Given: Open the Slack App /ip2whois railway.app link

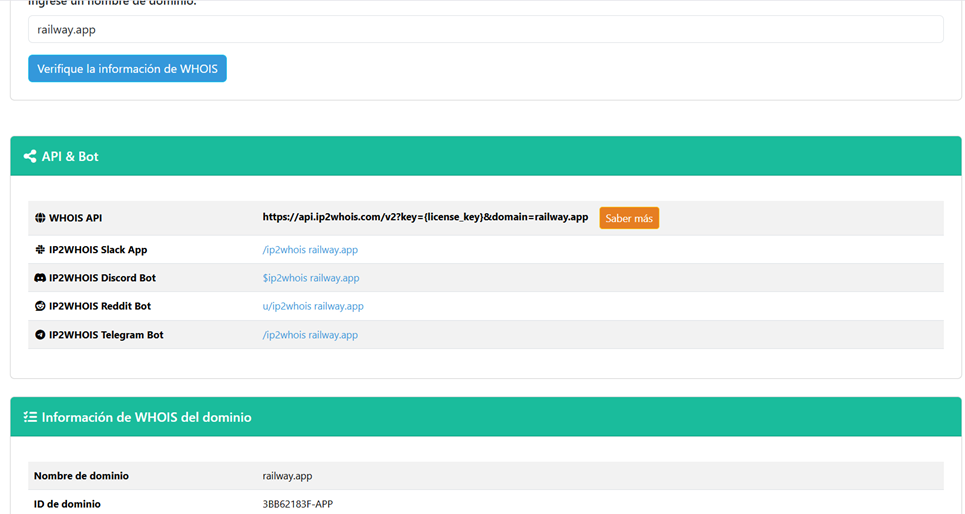Looking at the screenshot, I should (x=310, y=249).
